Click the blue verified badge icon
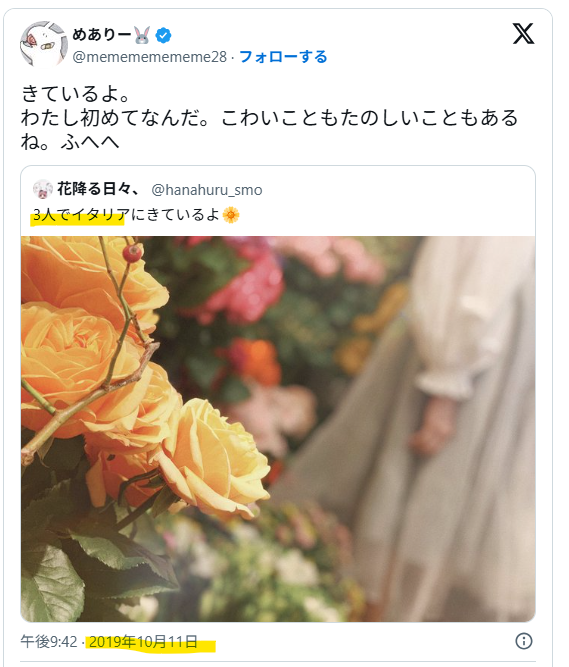569x667 pixels. (163, 35)
